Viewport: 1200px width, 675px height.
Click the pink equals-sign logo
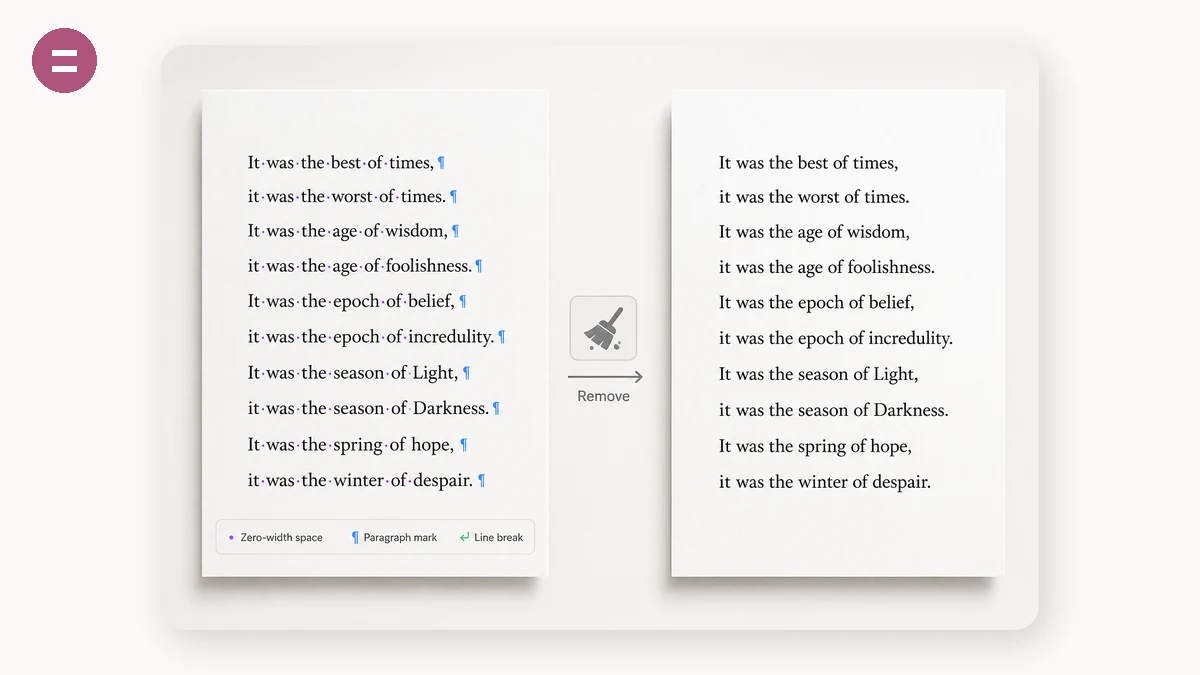tap(65, 60)
